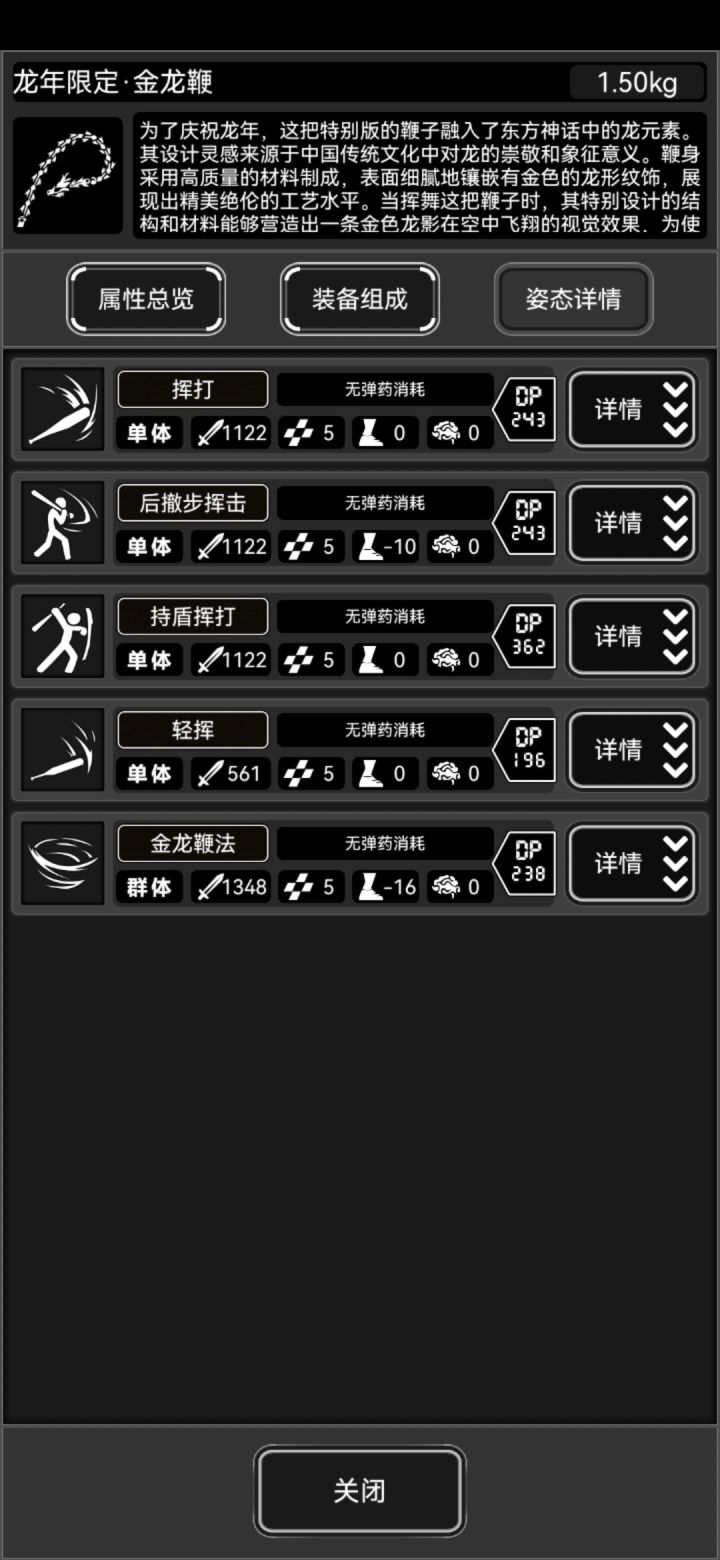Switch to the 属性总览 tab
The width and height of the screenshot is (720, 1560).
(146, 299)
